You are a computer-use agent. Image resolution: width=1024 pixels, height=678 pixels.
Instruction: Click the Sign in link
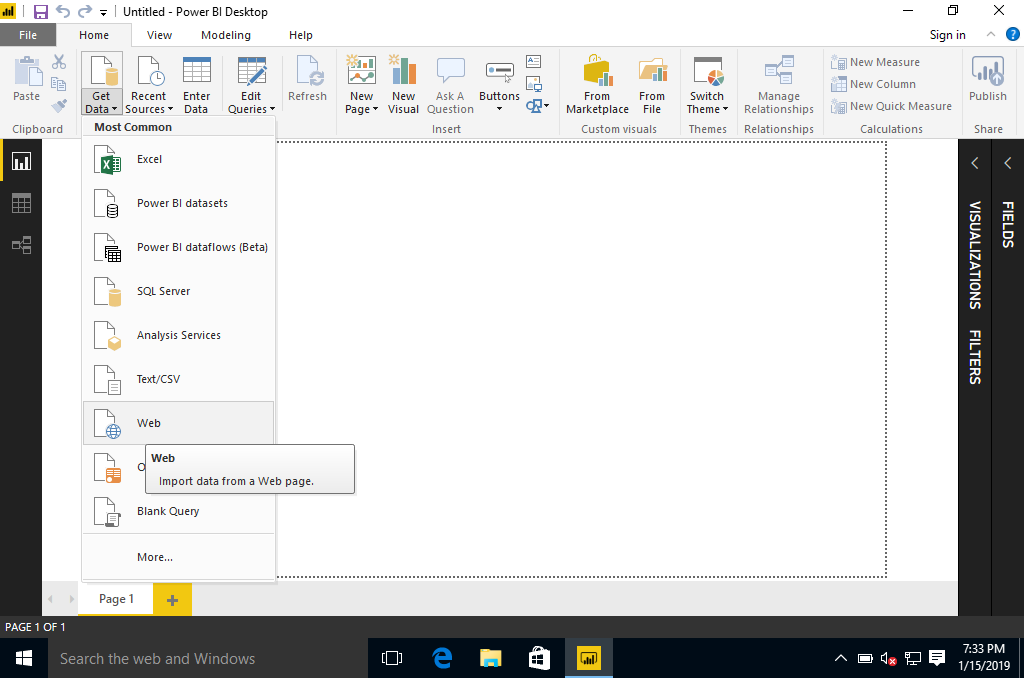[x=947, y=35]
